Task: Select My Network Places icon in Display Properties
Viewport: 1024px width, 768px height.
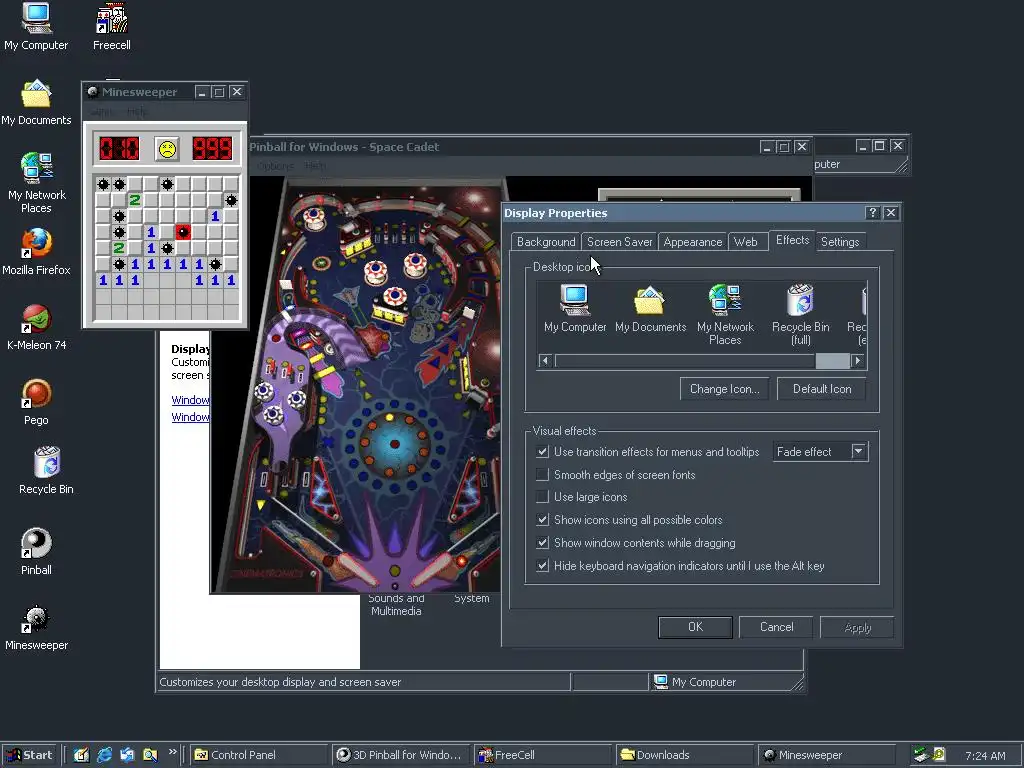Action: pos(725,314)
